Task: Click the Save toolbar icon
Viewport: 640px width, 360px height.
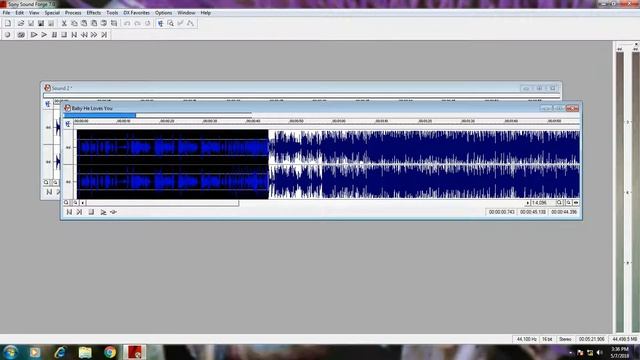Action: coord(31,23)
